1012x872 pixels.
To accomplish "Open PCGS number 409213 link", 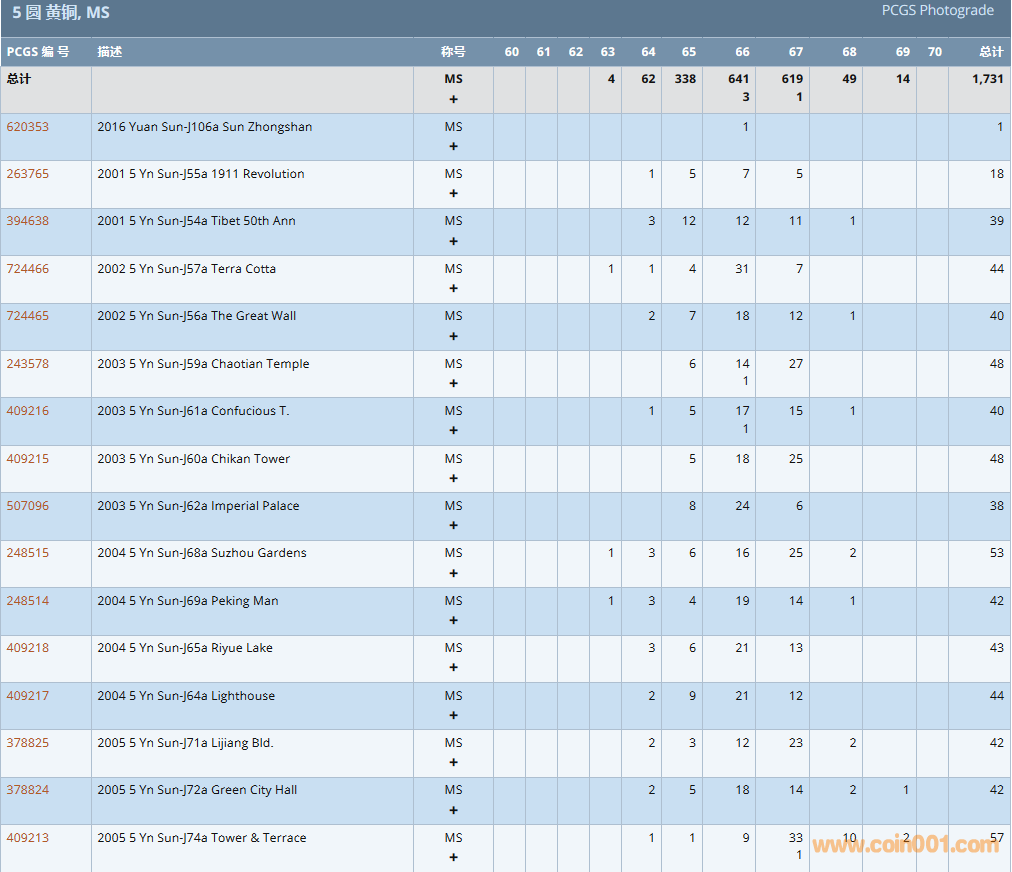I will 27,838.
